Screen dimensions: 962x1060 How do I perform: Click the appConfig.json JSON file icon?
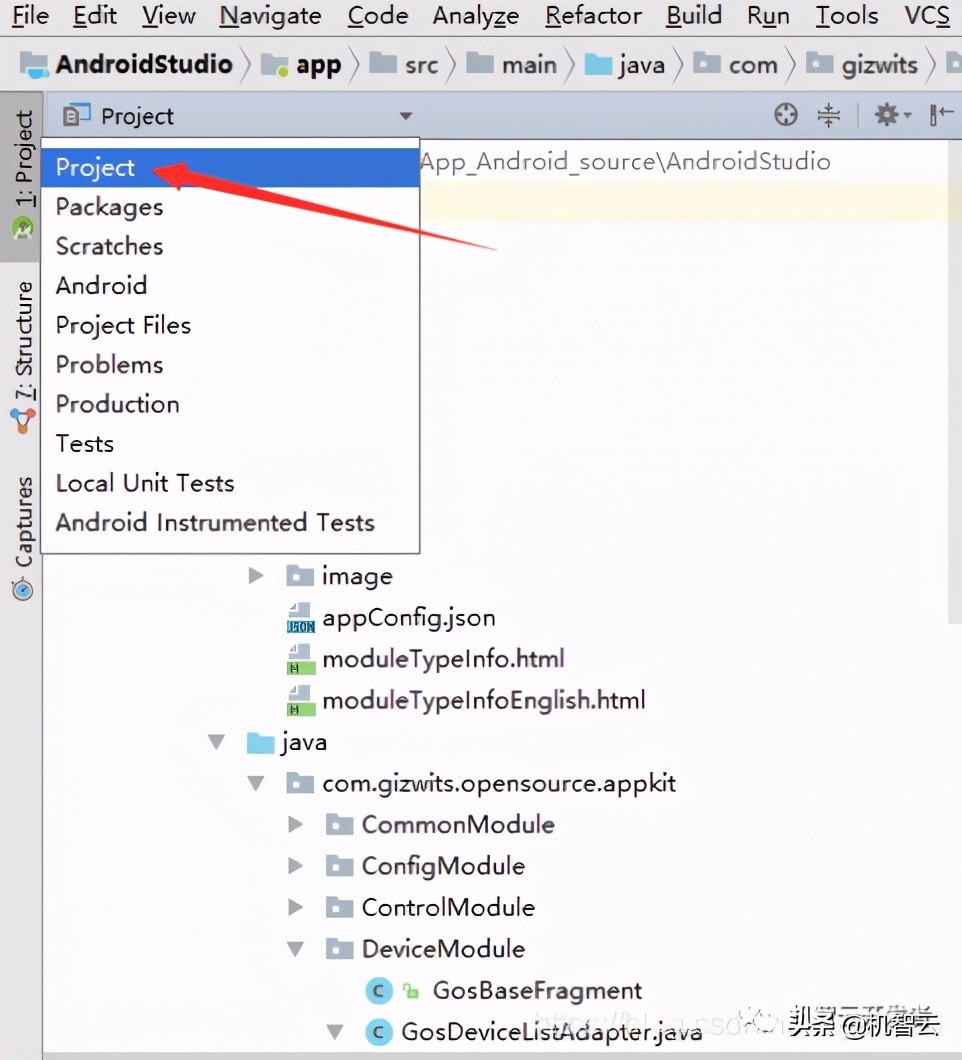[x=300, y=617]
